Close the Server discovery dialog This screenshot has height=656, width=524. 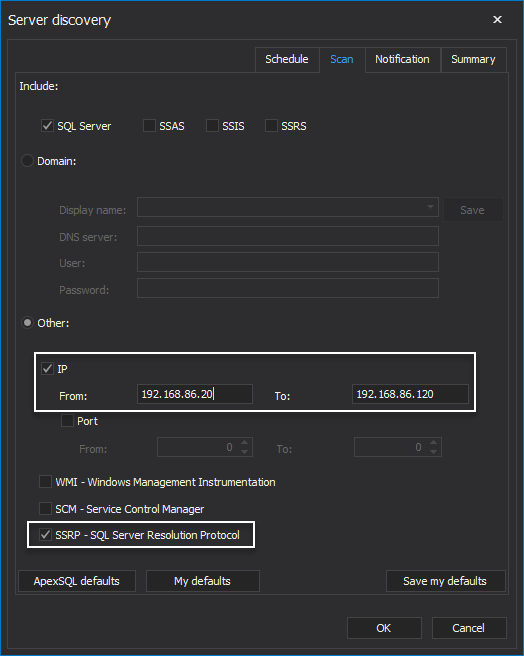coord(497,20)
